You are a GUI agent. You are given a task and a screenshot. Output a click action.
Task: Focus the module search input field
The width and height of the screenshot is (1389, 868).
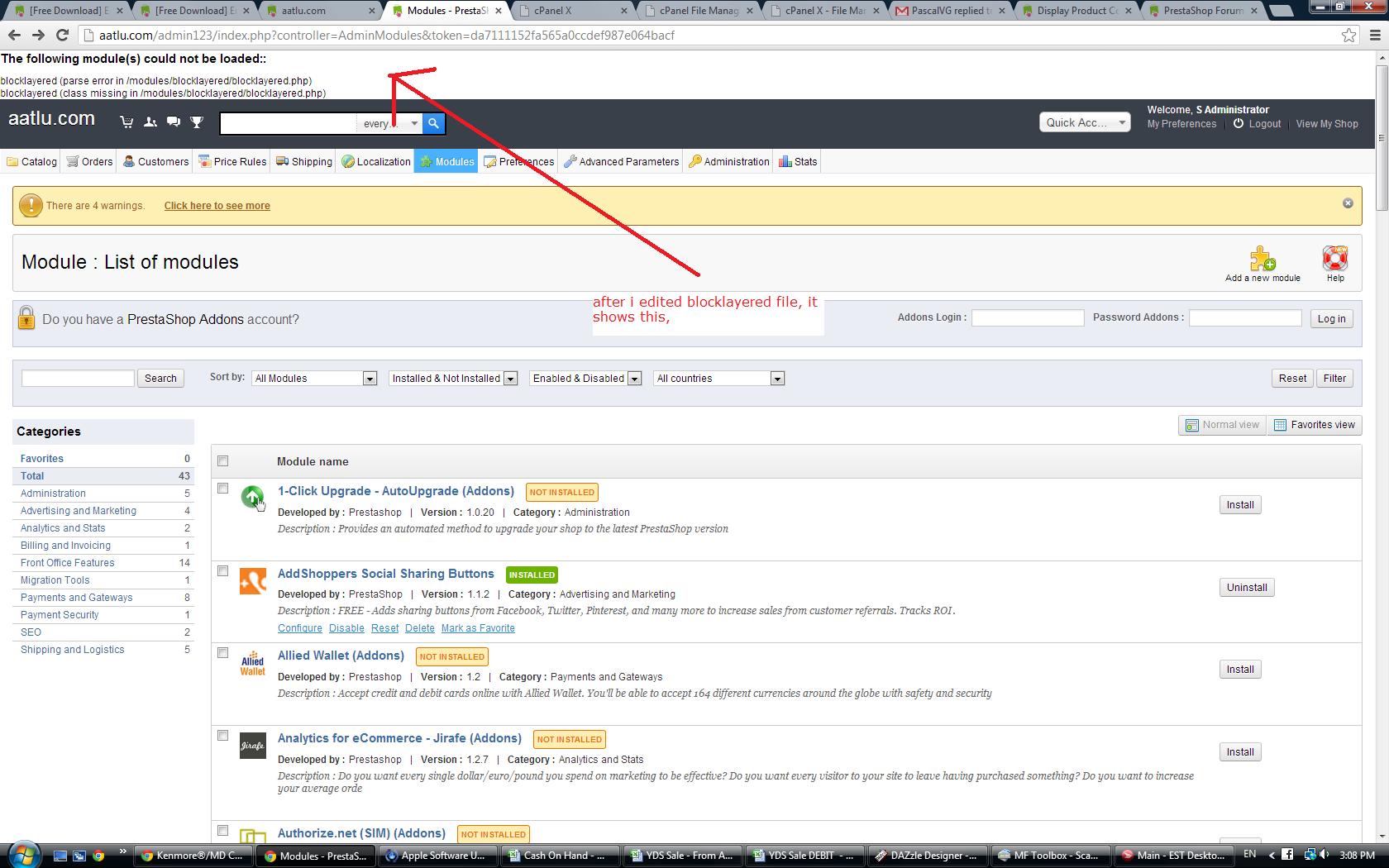(x=78, y=378)
